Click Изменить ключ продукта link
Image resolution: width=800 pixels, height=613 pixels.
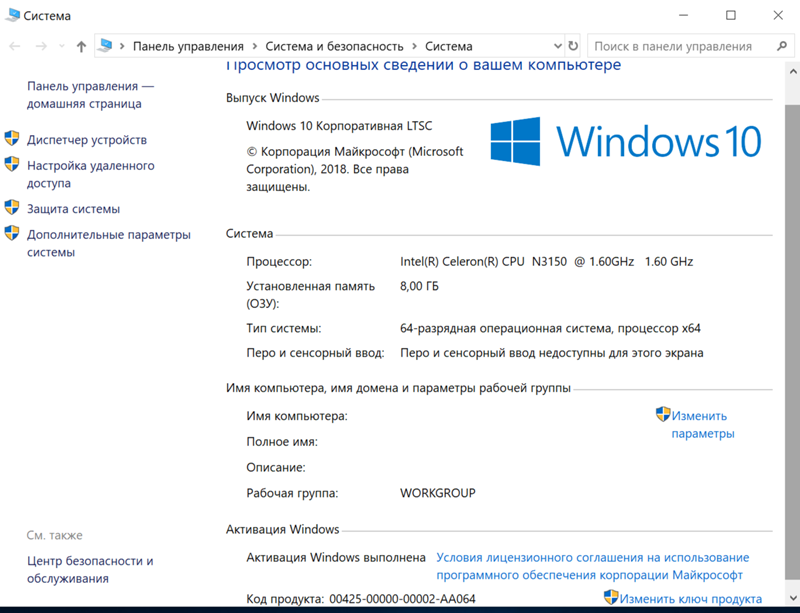(x=691, y=599)
